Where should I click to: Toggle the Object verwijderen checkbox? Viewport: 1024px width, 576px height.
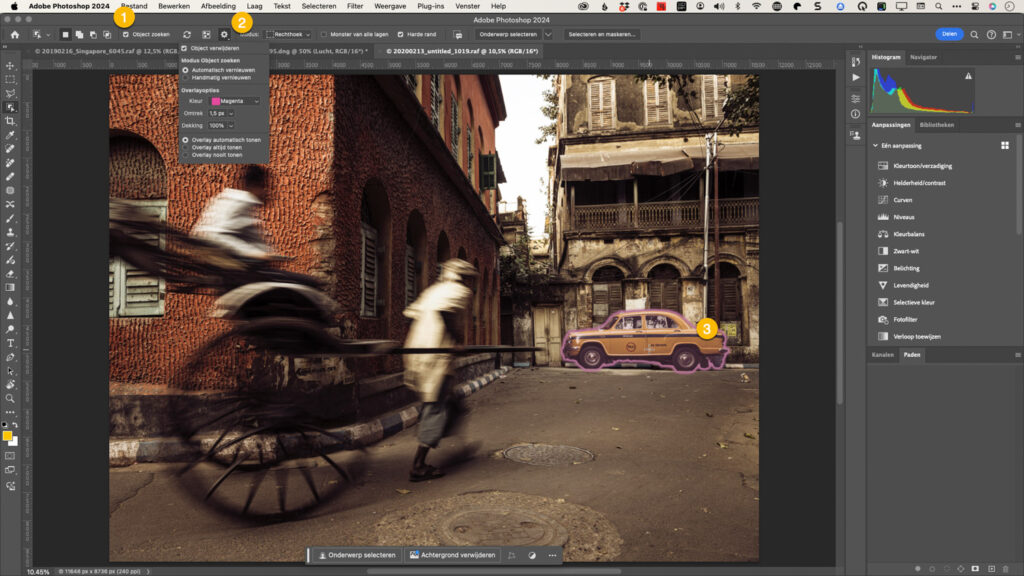pos(184,48)
